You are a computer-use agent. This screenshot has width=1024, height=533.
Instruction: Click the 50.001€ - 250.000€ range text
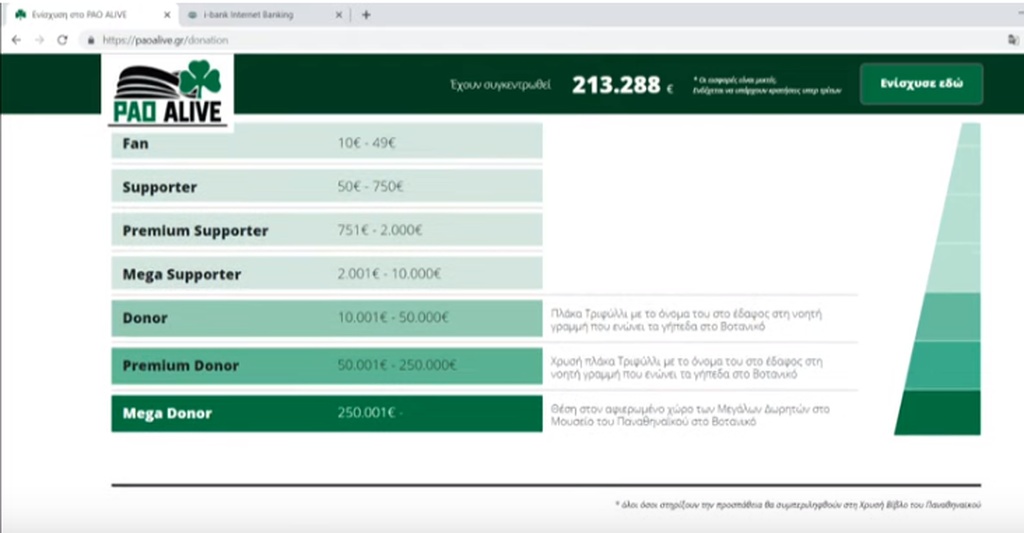(397, 365)
